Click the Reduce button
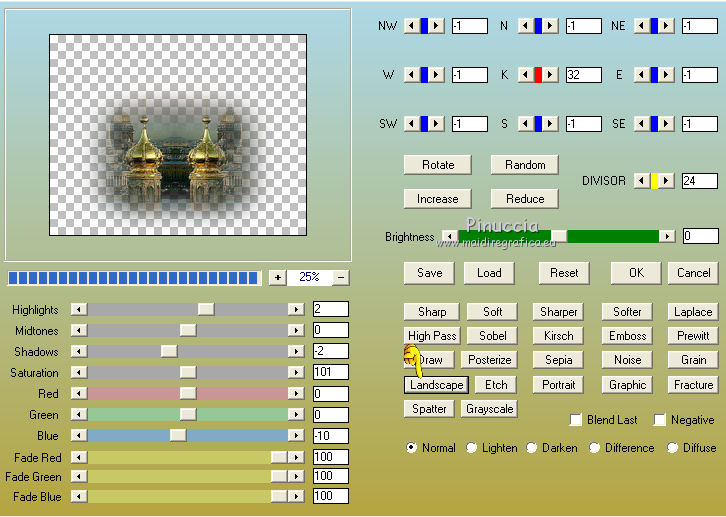 click(525, 199)
